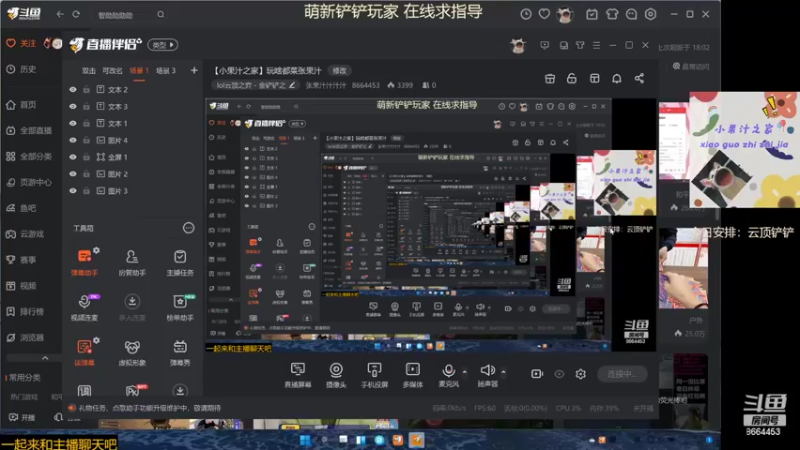This screenshot has height=450, width=800.
Task: Open Douyu search magnifier icon
Action: click(161, 14)
